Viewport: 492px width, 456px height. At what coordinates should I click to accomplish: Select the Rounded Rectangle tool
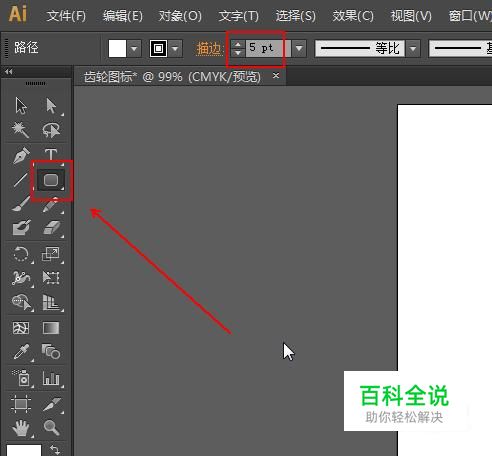pos(51,180)
